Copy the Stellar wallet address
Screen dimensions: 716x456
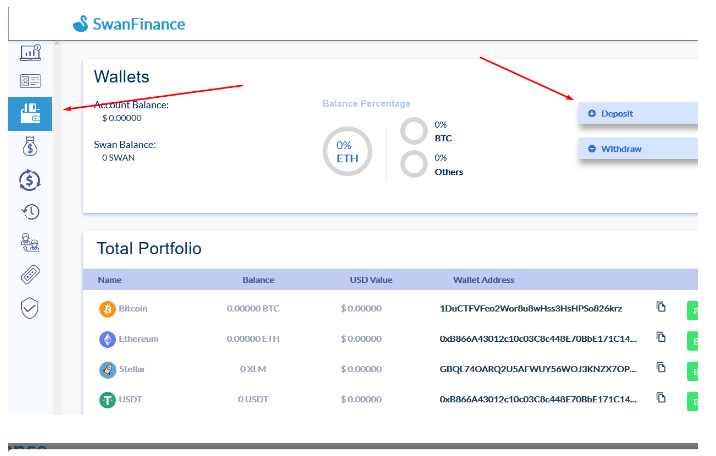click(661, 368)
